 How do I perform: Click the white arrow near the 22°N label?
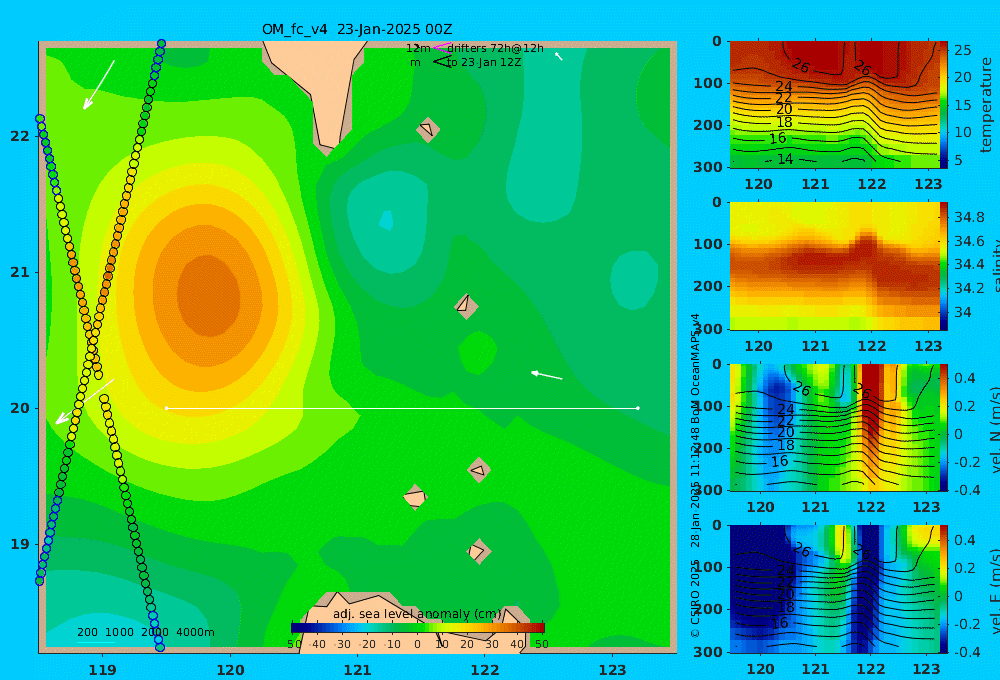[x=99, y=85]
